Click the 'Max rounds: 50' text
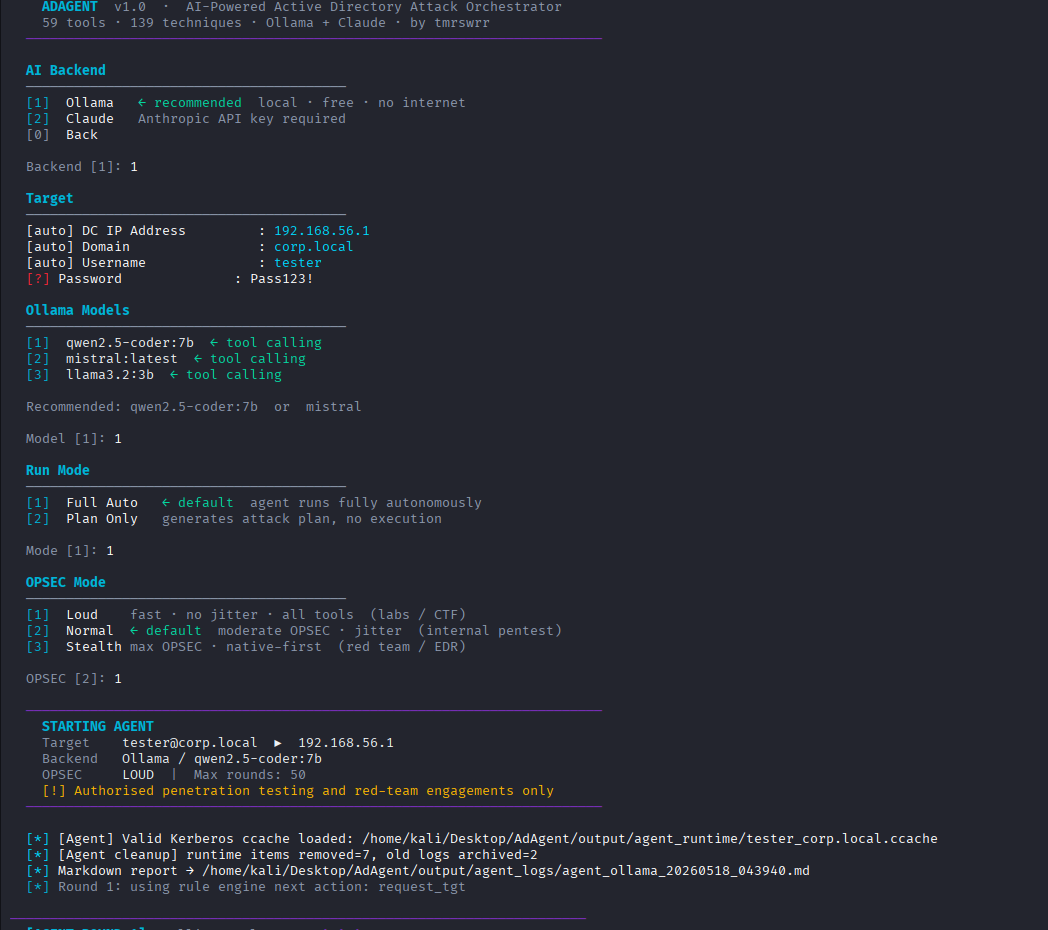The width and height of the screenshot is (1048, 930). [x=249, y=775]
